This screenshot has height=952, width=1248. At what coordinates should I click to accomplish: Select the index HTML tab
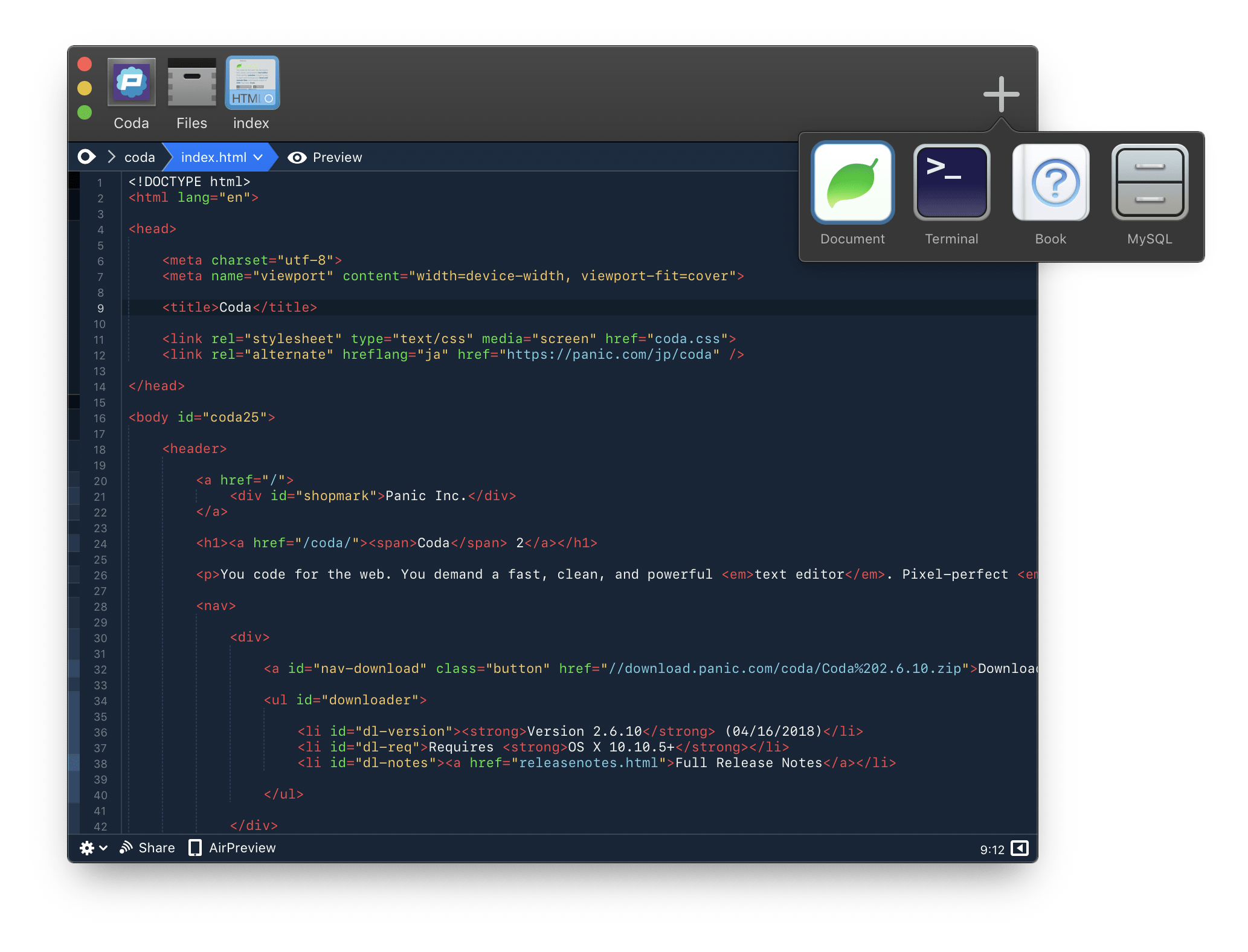click(252, 83)
